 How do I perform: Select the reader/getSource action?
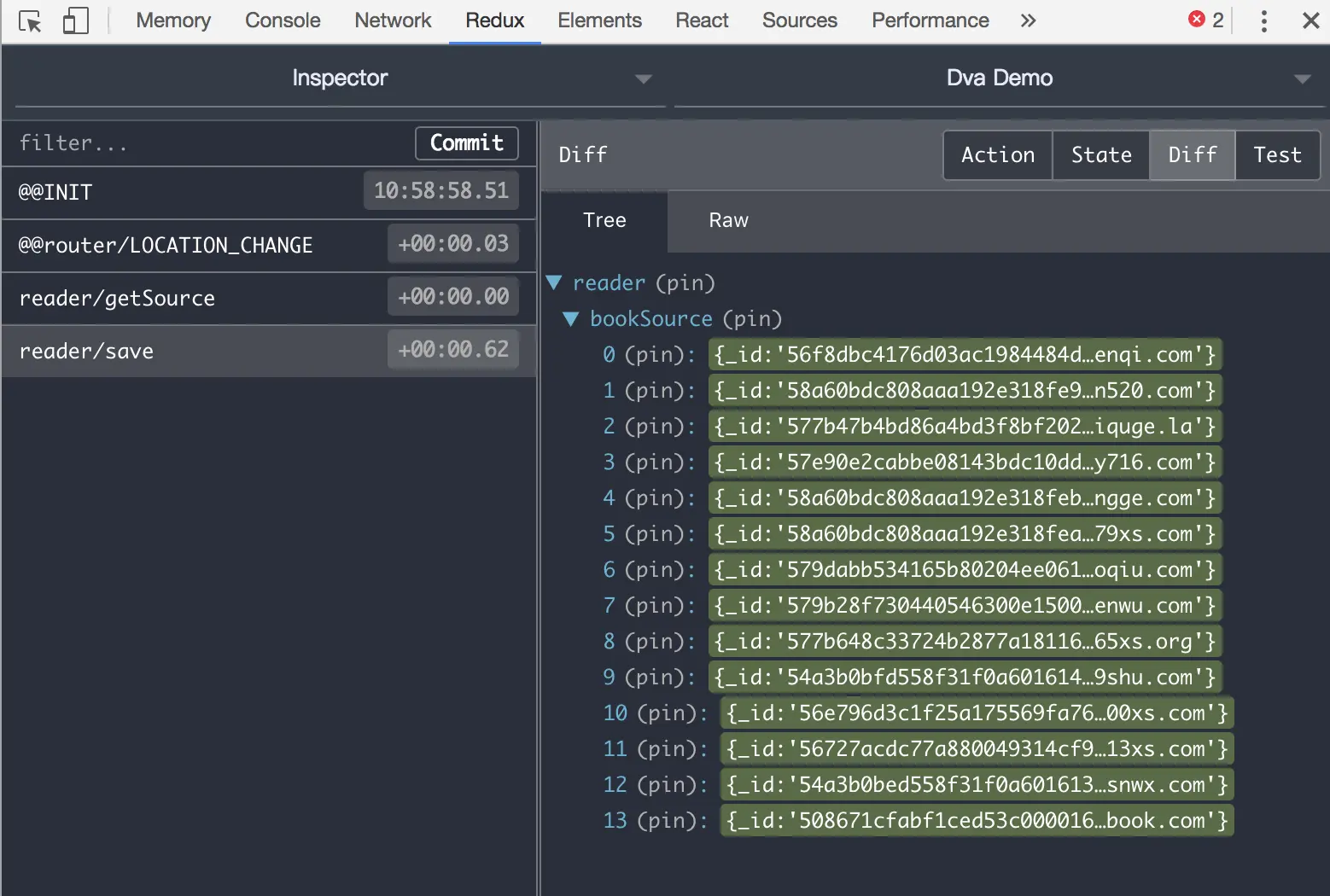[269, 298]
